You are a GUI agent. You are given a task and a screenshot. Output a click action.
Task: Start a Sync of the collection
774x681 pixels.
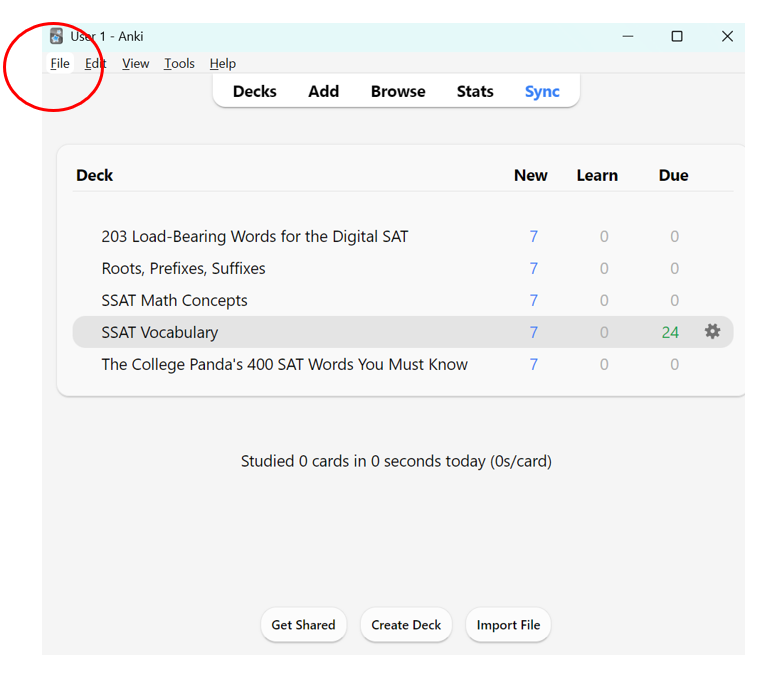point(542,91)
